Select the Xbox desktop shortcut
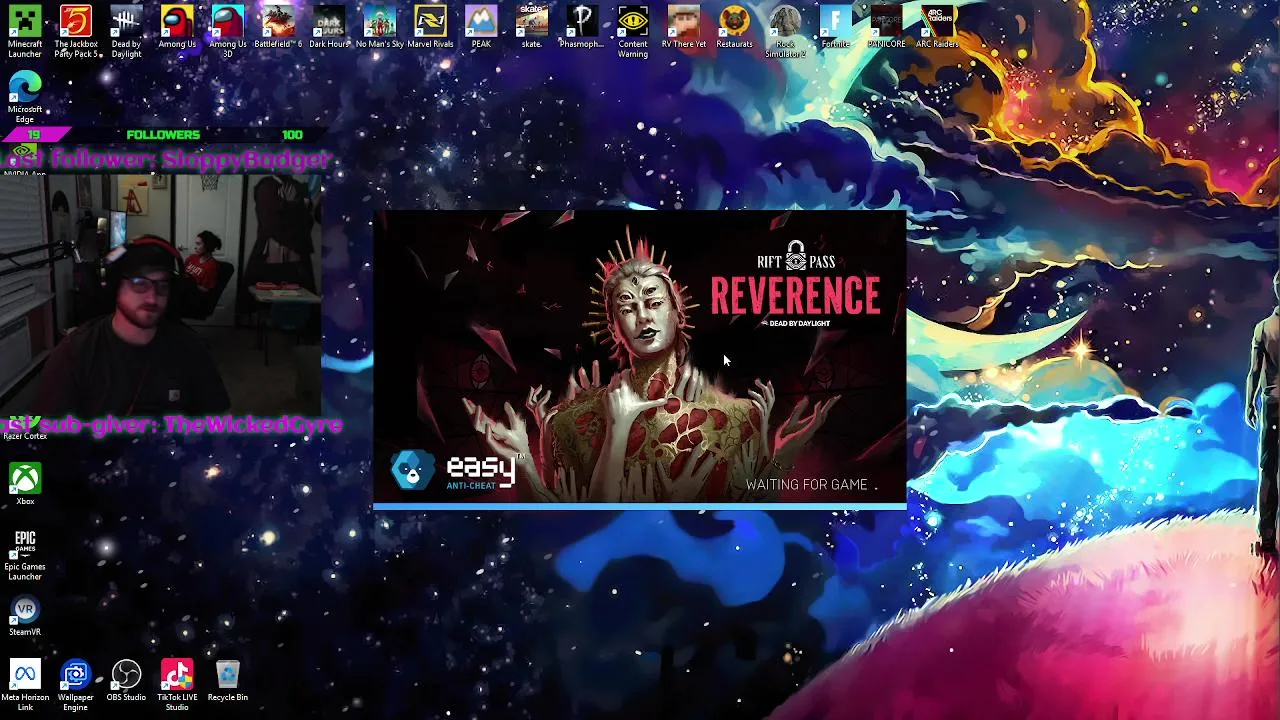 [25, 484]
